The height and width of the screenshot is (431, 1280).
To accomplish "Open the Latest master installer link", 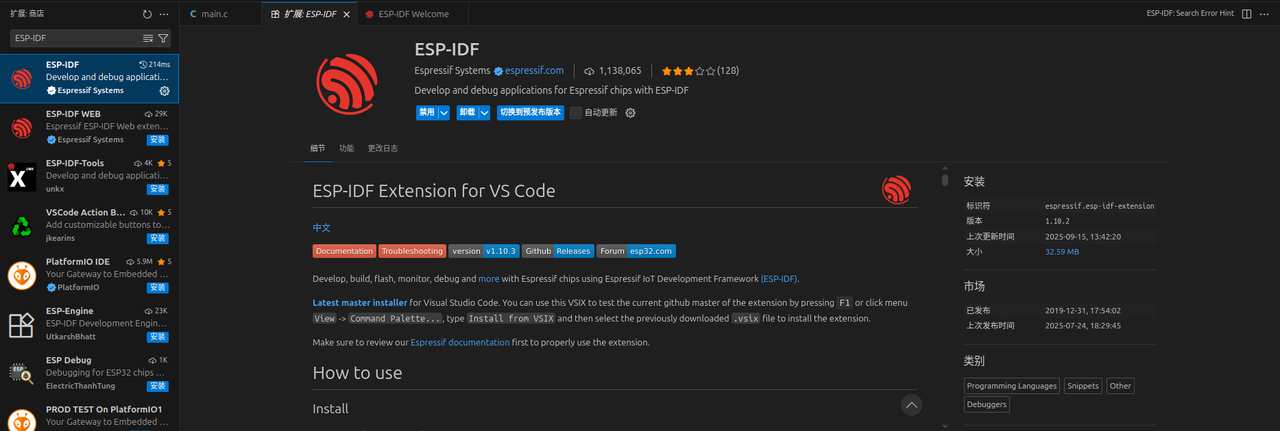I will (x=360, y=302).
